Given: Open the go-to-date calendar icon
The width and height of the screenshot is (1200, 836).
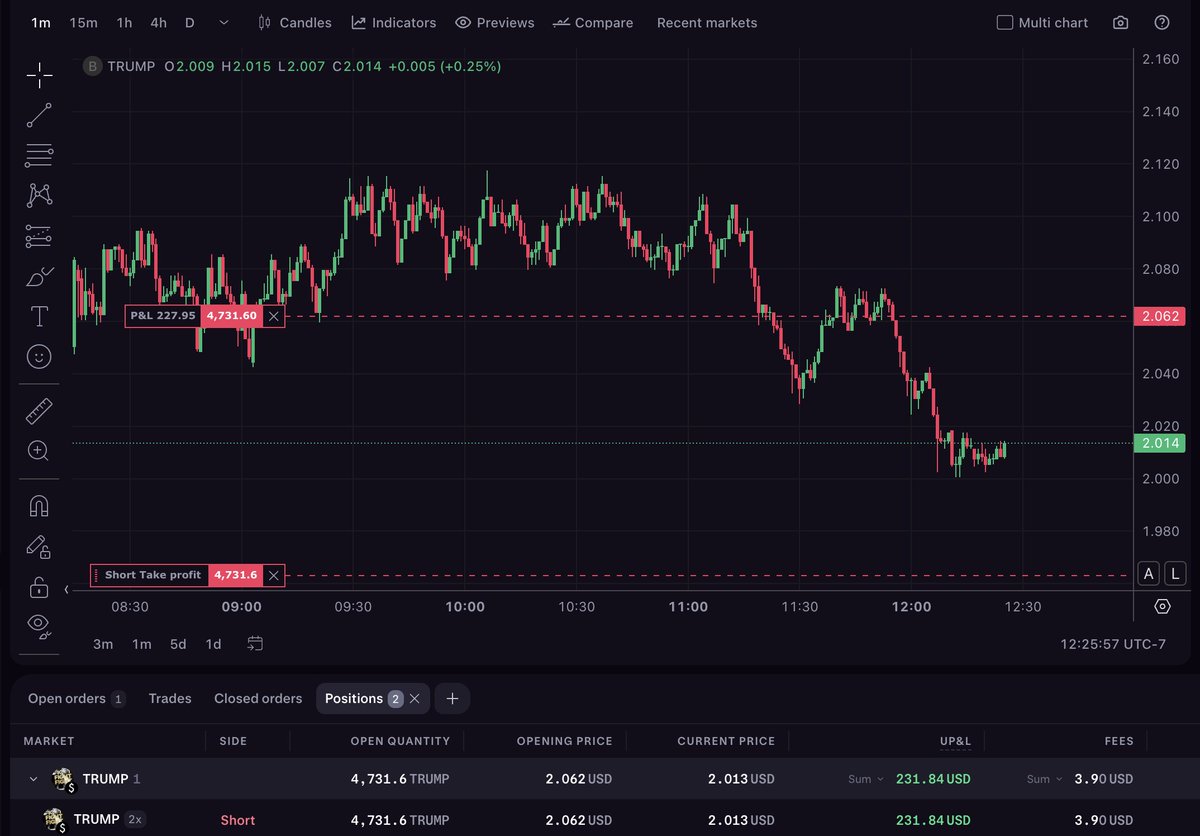Looking at the screenshot, I should pos(255,644).
